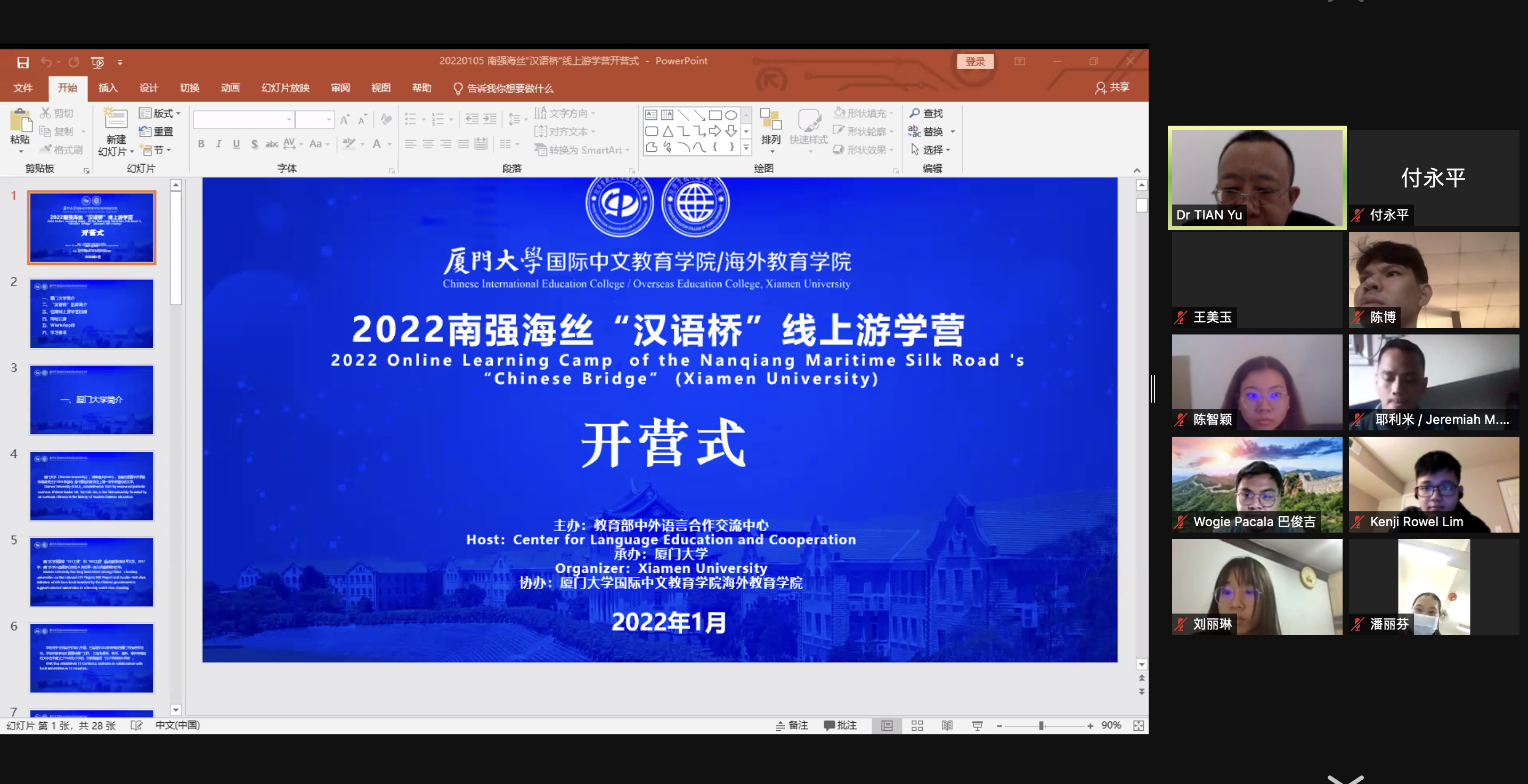Image resolution: width=1528 pixels, height=784 pixels.
Task: Click the zoom slider handle
Action: [x=1041, y=725]
